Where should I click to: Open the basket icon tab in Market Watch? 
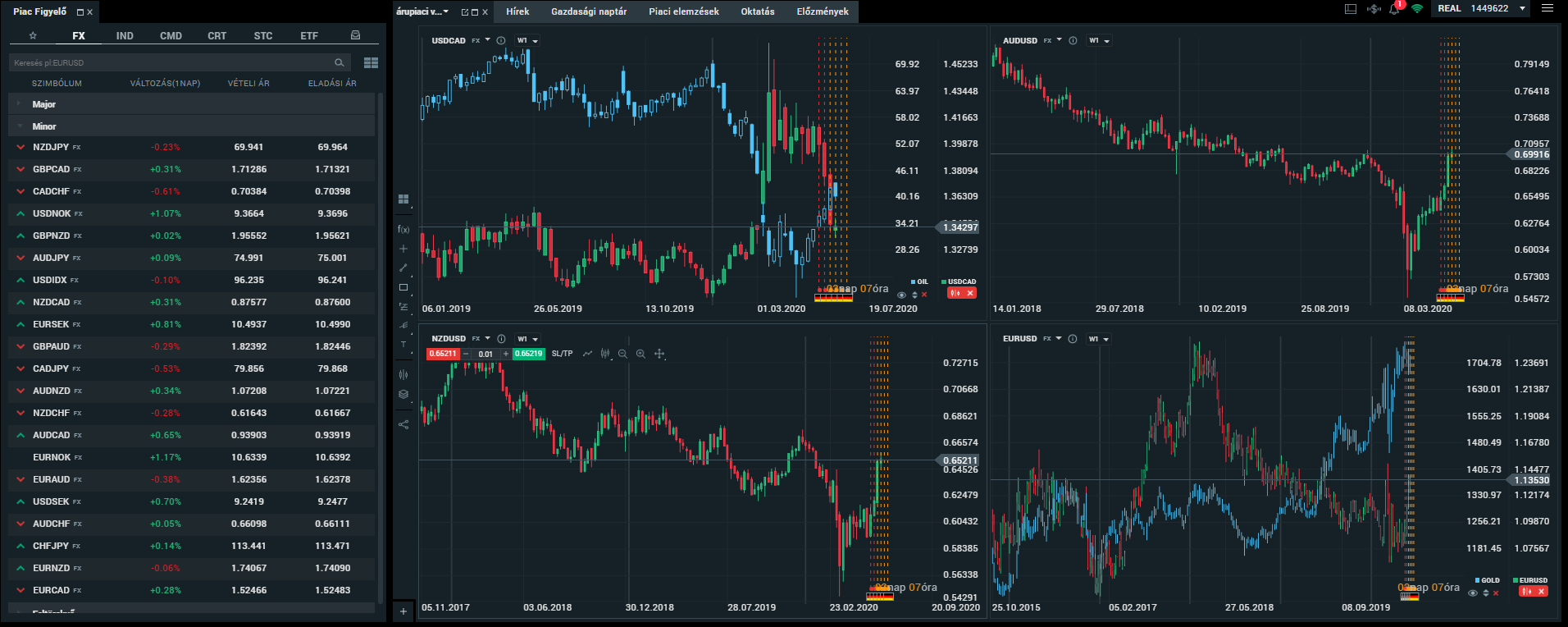[x=355, y=35]
